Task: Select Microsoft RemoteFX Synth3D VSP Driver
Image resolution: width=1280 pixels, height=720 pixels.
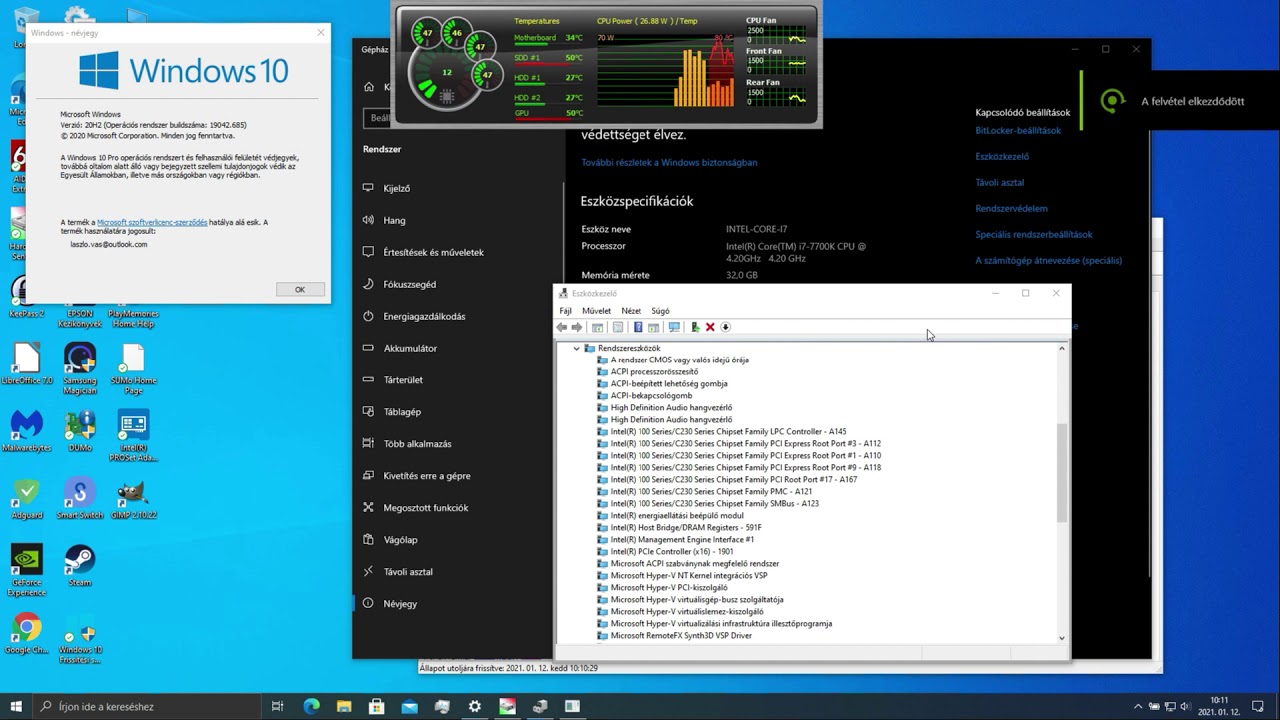Action: pos(681,636)
